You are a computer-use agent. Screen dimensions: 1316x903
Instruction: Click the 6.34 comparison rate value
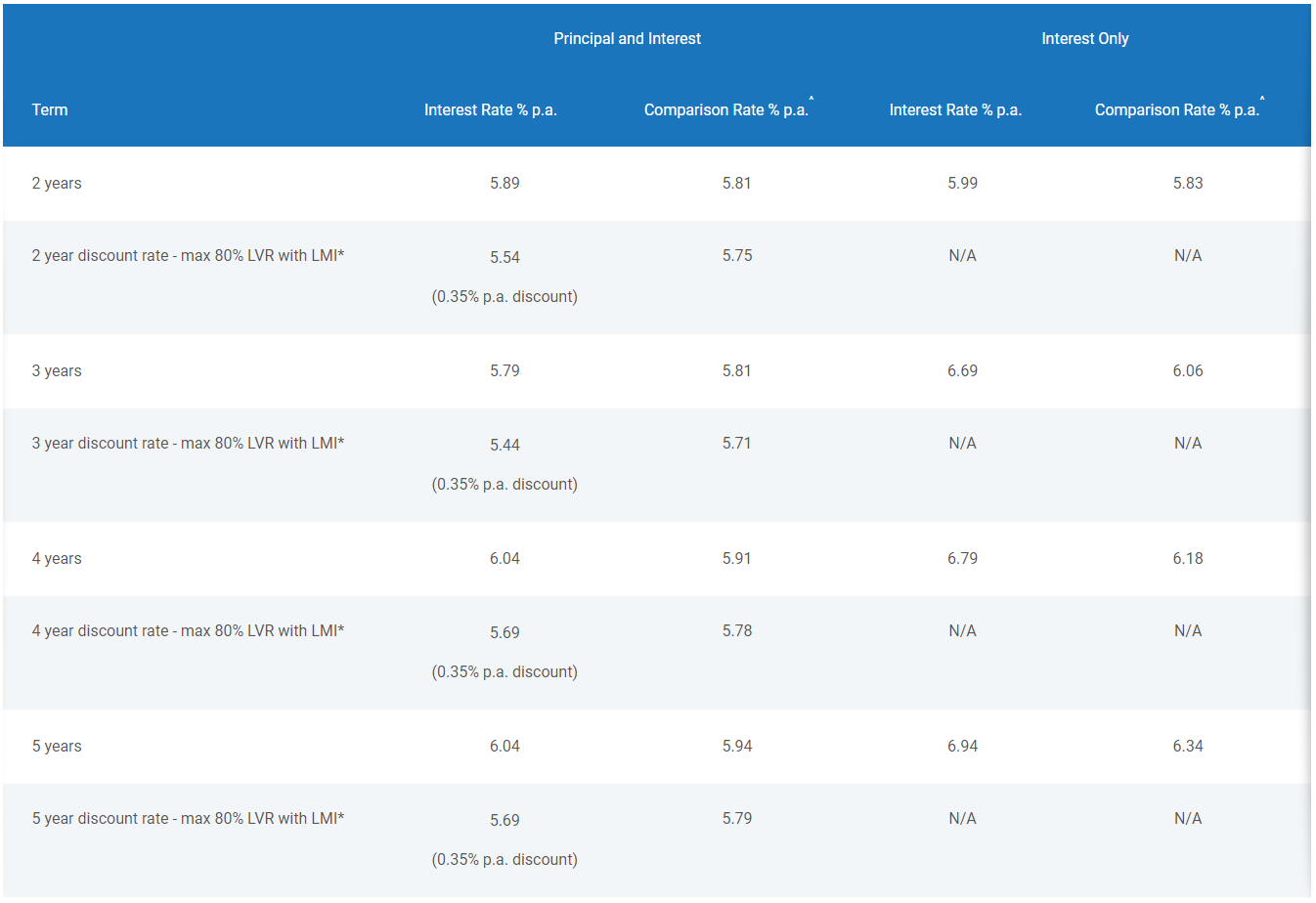[x=1188, y=747]
